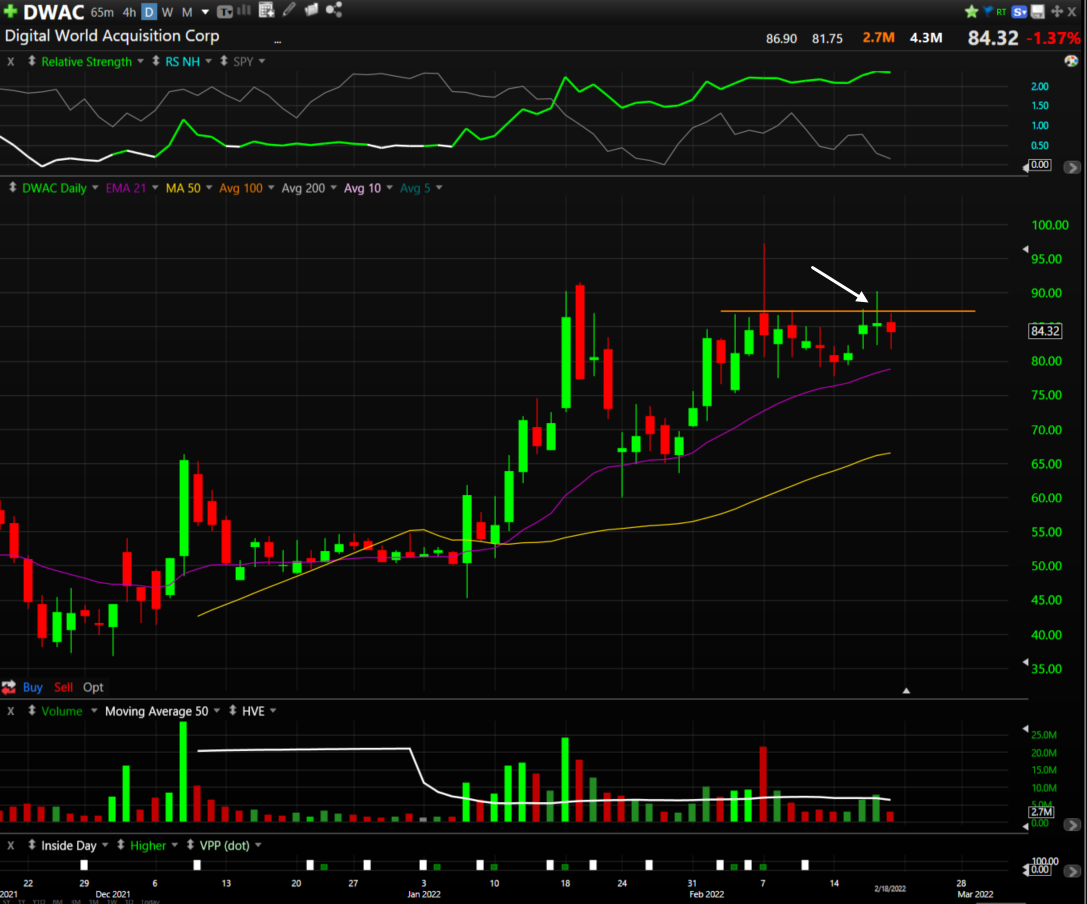The image size is (1087, 904).
Task: Click the Avg 200 indicator label
Action: pyautogui.click(x=303, y=188)
